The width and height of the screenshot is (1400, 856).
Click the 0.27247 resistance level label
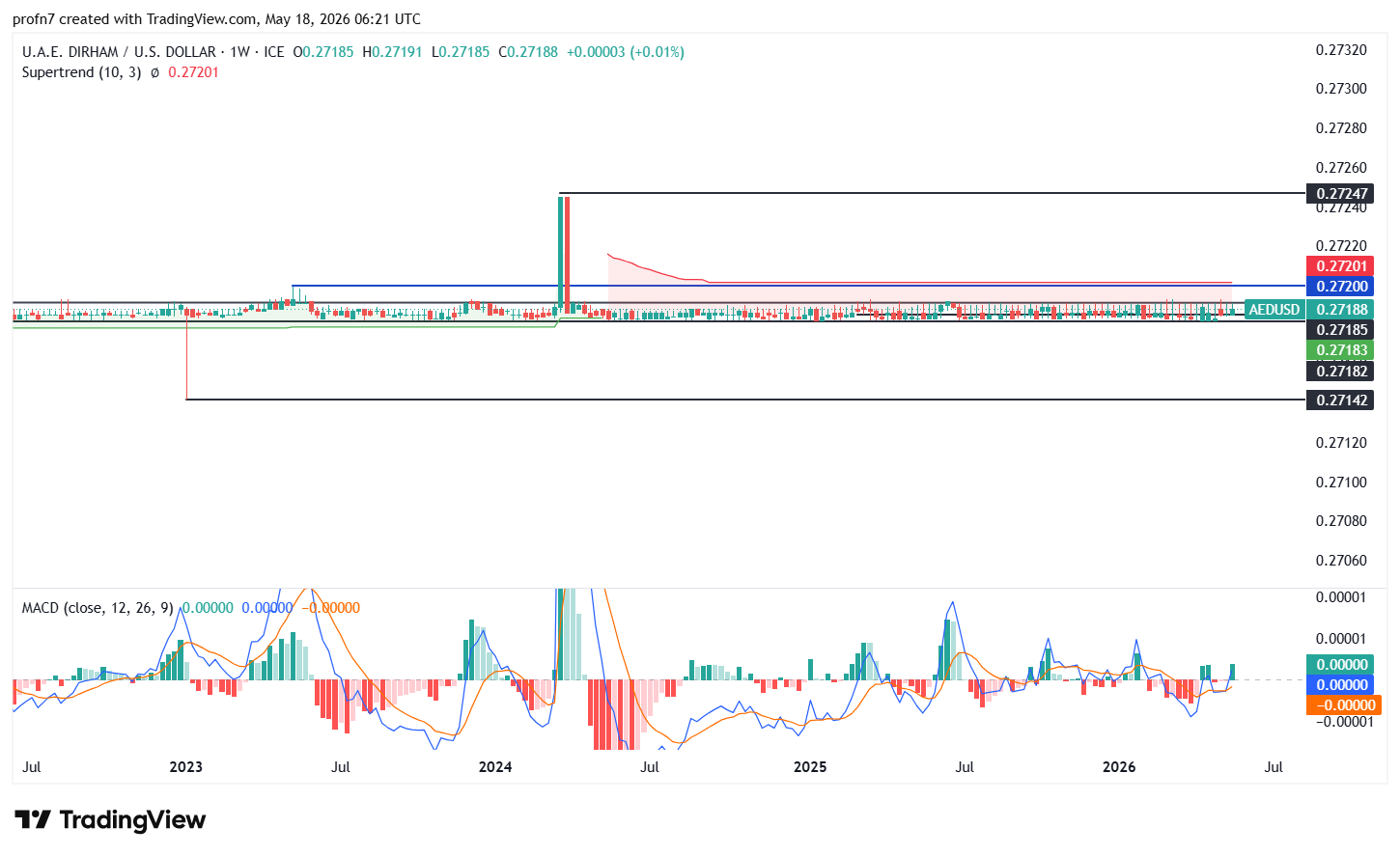[1340, 194]
